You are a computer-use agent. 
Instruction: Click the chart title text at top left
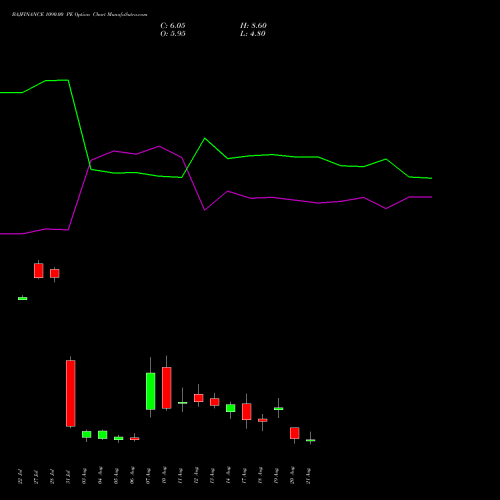coord(79,15)
